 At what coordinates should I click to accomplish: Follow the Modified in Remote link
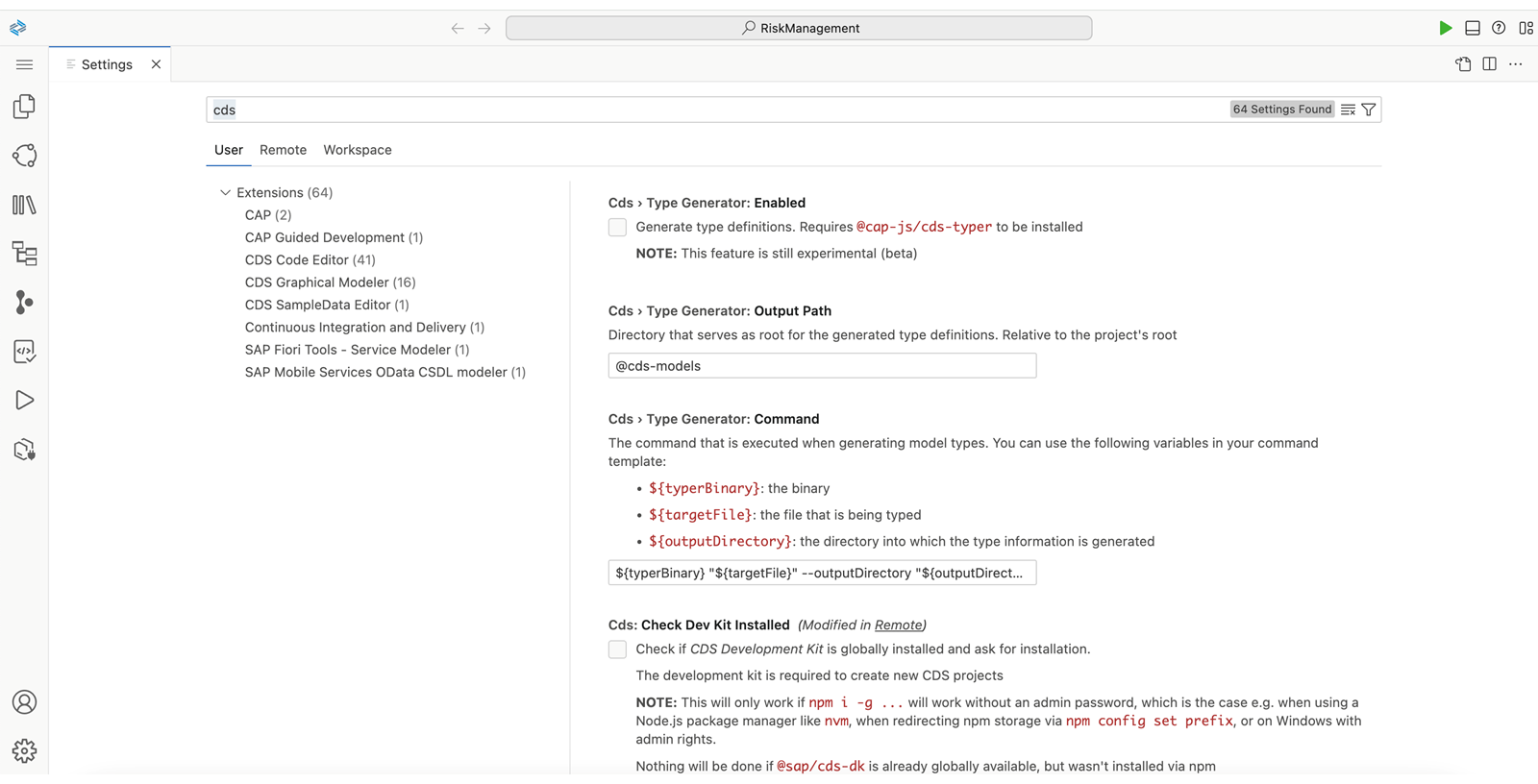[899, 625]
